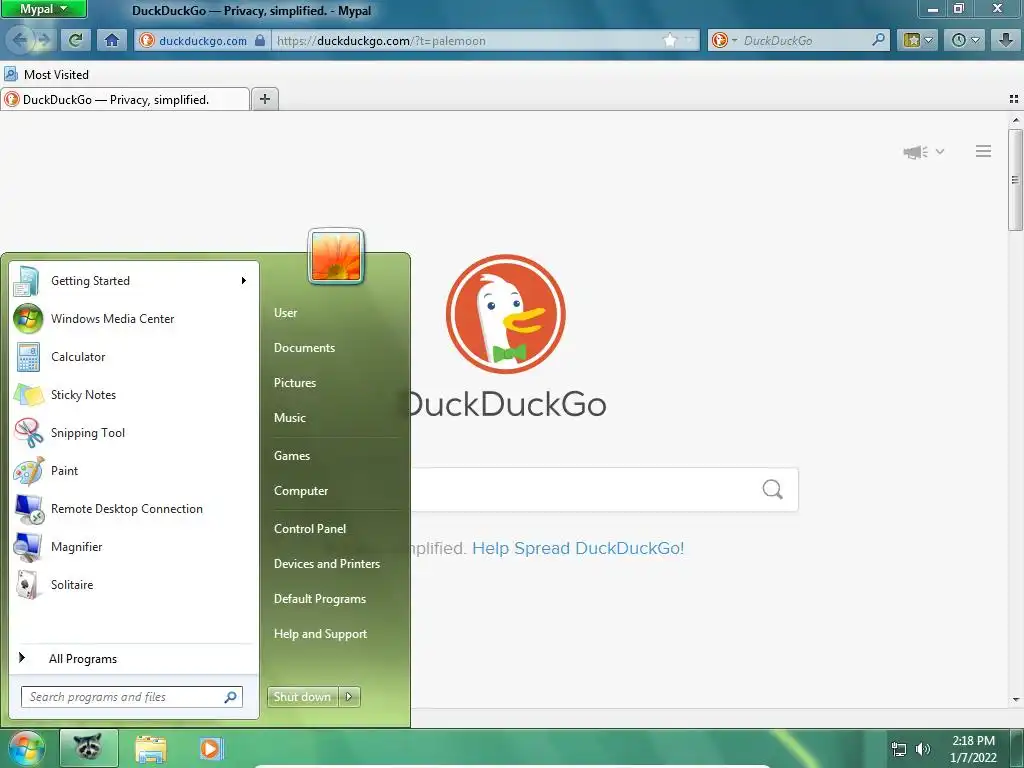This screenshot has height=768, width=1024.
Task: Click the Shut down button
Action: pos(302,697)
